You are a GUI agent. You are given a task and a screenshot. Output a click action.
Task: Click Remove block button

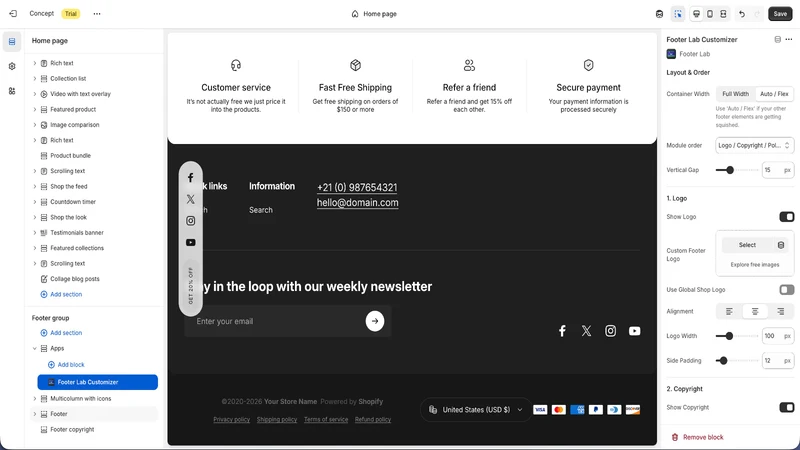click(697, 437)
